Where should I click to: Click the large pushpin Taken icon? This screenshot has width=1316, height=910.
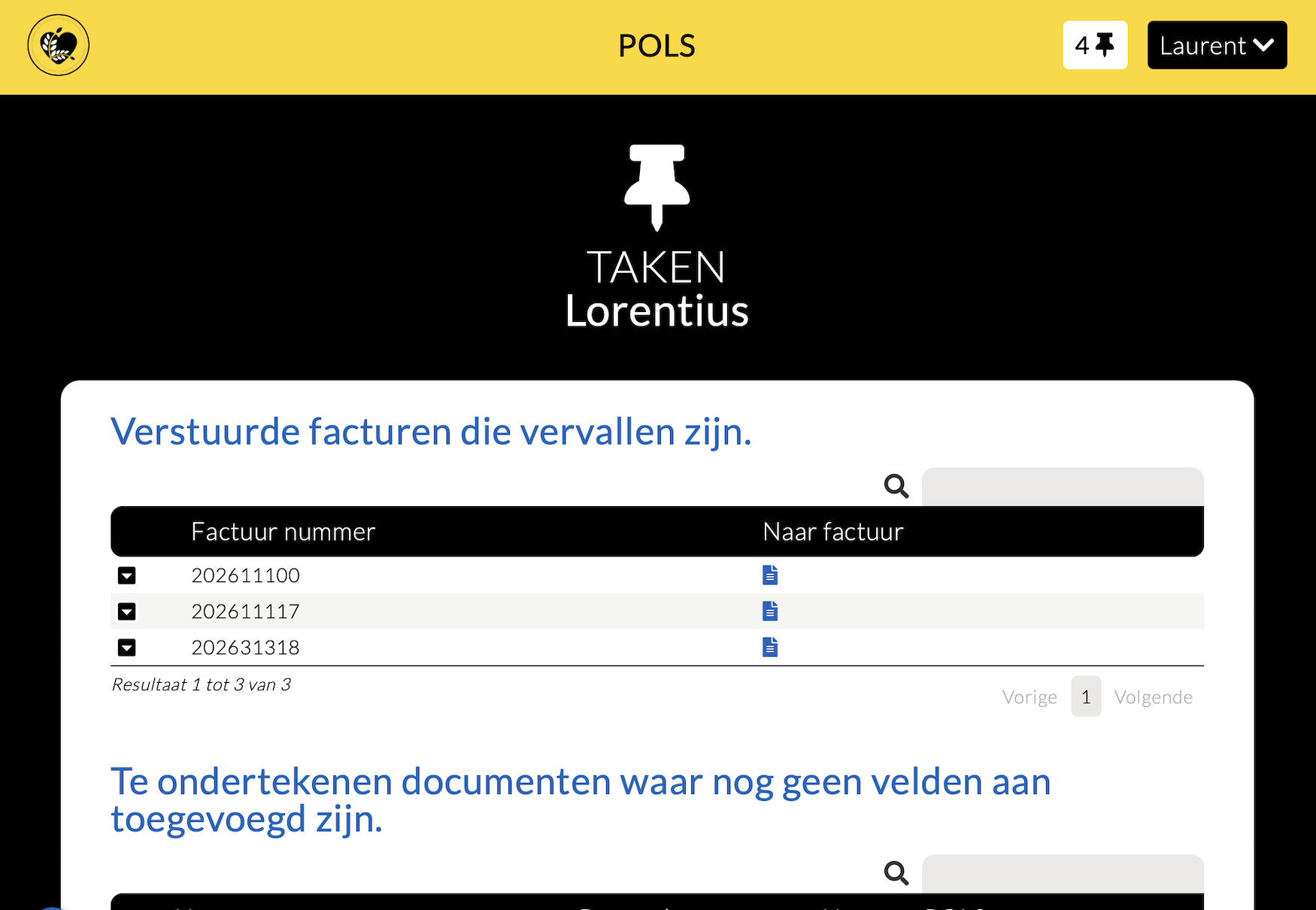656,187
